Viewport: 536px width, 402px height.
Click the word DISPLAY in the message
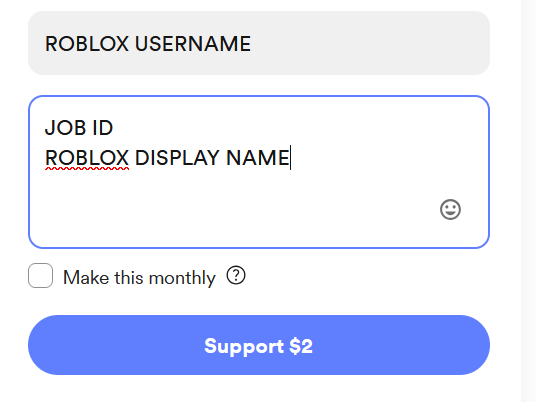coord(177,158)
